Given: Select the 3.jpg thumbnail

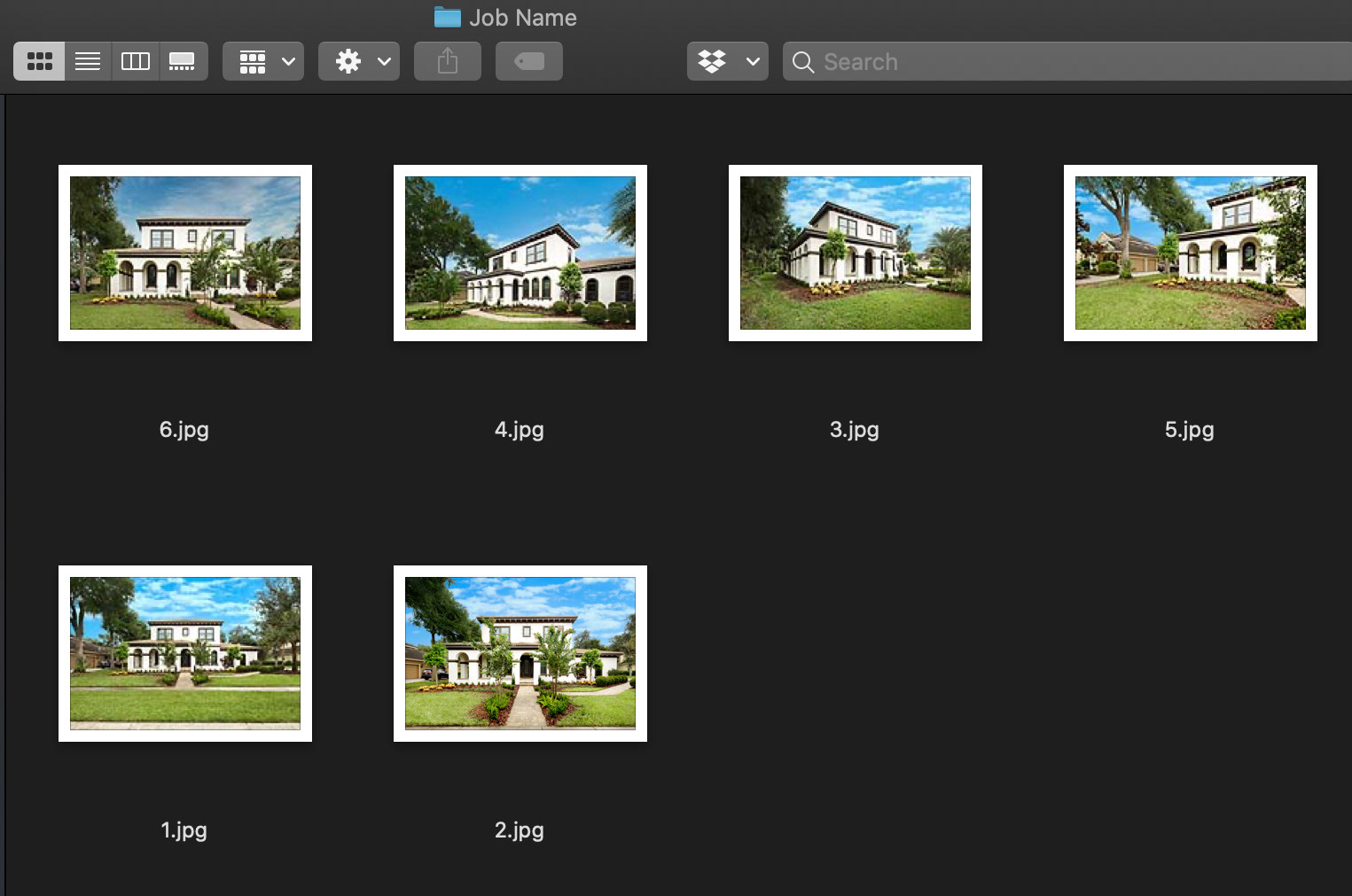Looking at the screenshot, I should click(856, 253).
